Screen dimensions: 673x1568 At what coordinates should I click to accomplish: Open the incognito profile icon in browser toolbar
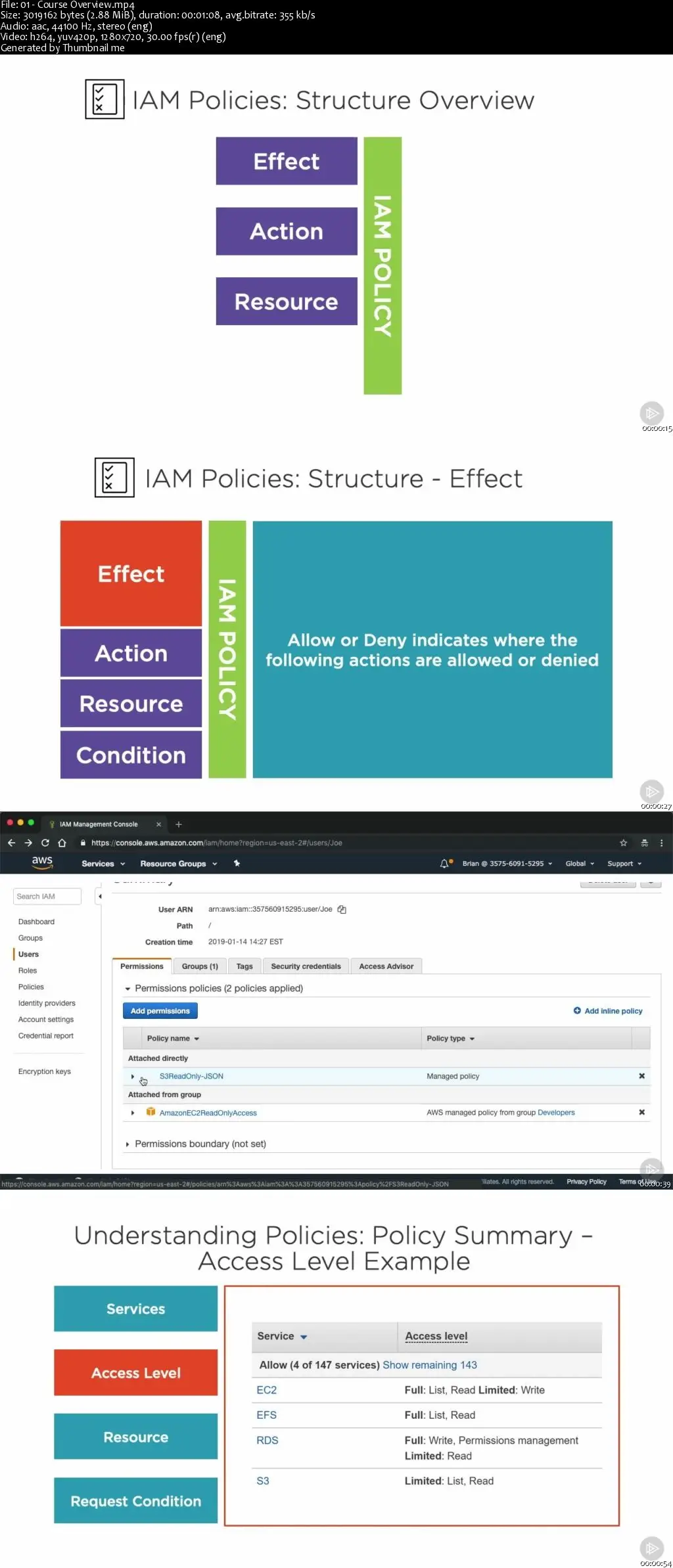click(x=644, y=843)
